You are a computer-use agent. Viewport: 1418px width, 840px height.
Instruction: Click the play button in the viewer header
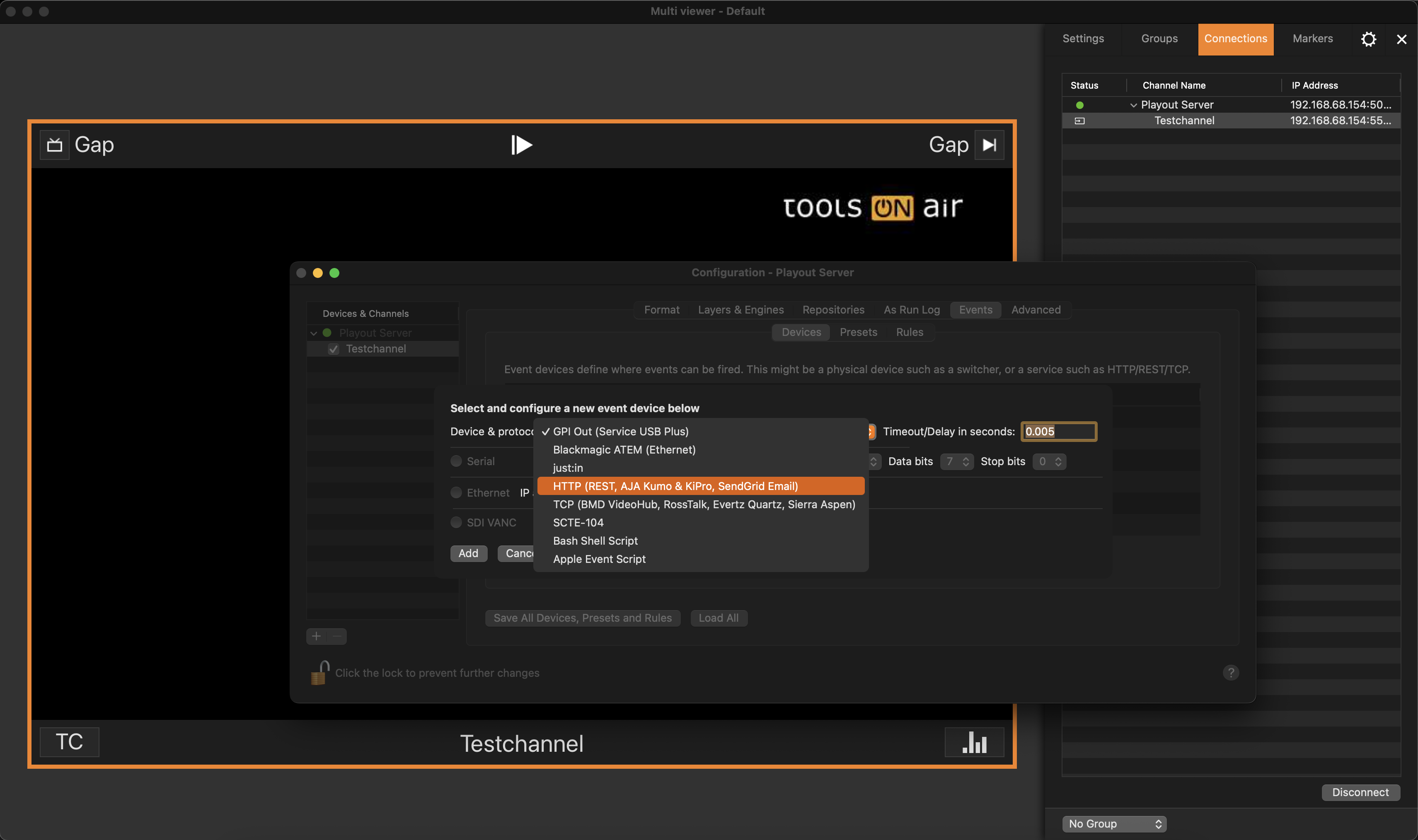click(x=521, y=145)
